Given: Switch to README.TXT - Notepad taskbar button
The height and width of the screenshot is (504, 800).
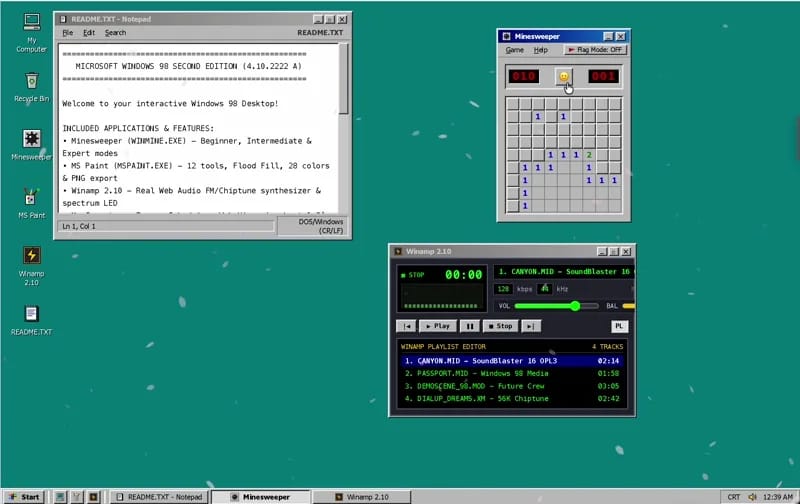Looking at the screenshot, I should coord(159,497).
